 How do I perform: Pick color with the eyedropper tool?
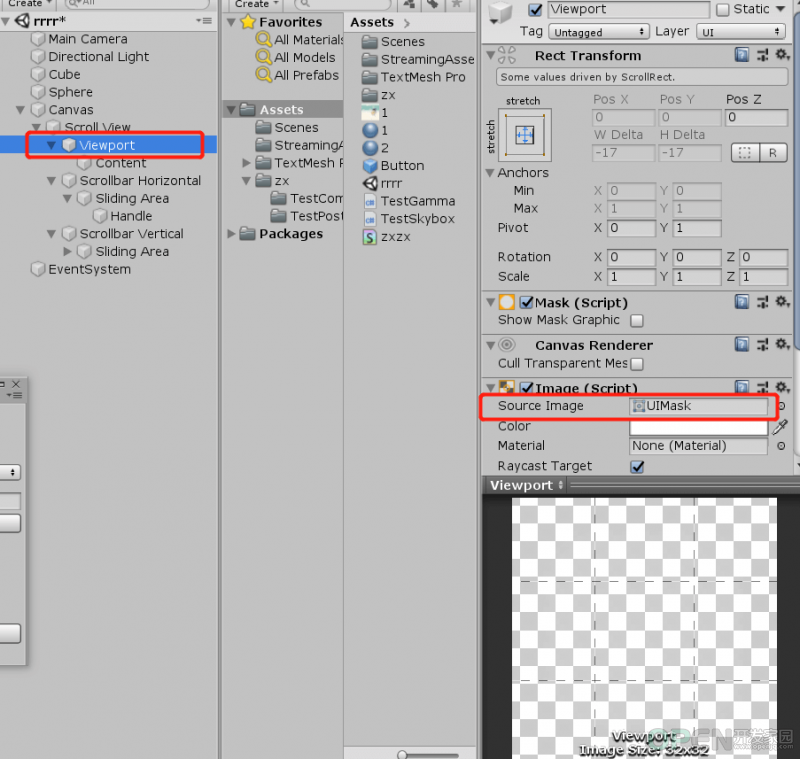pos(781,426)
